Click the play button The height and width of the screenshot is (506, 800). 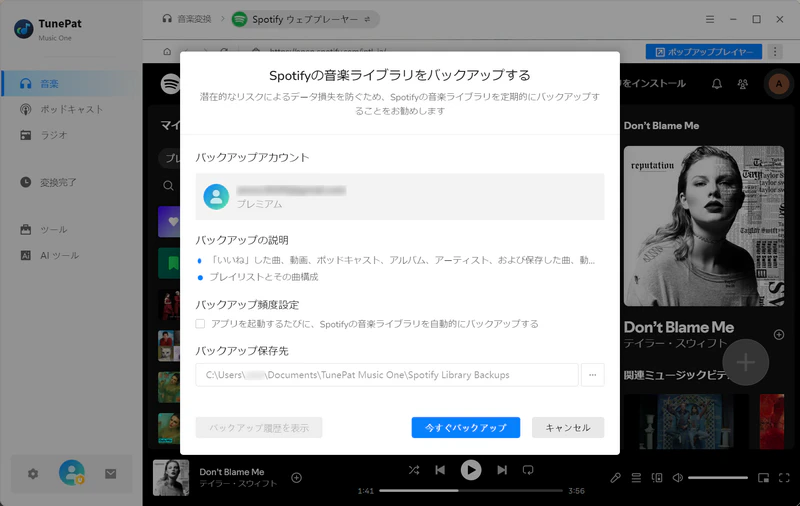(471, 470)
